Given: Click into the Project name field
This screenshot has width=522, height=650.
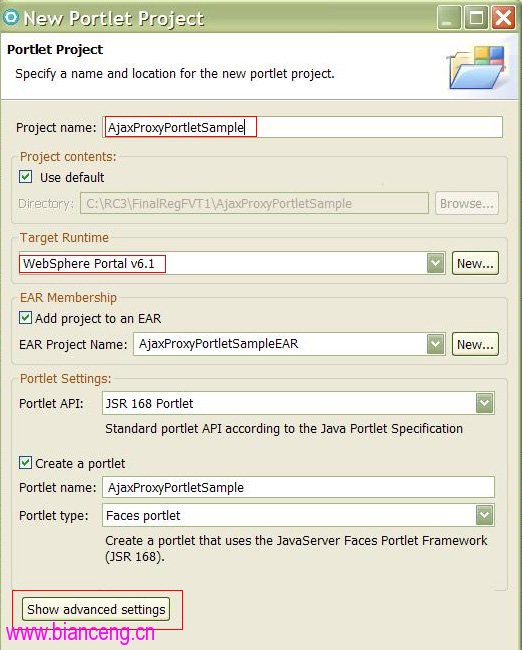Looking at the screenshot, I should point(303,127).
